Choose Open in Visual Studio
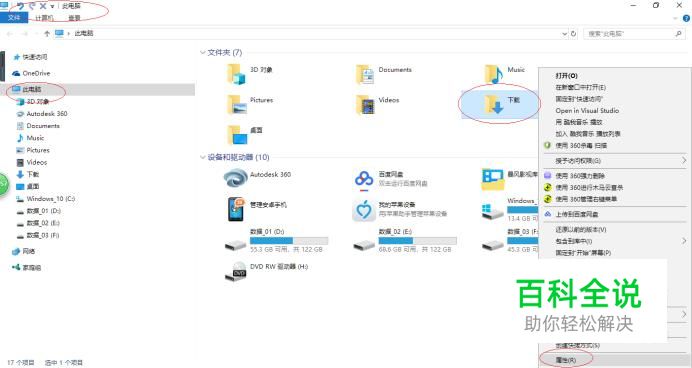Screen dimensions: 692x368 click(x=587, y=110)
